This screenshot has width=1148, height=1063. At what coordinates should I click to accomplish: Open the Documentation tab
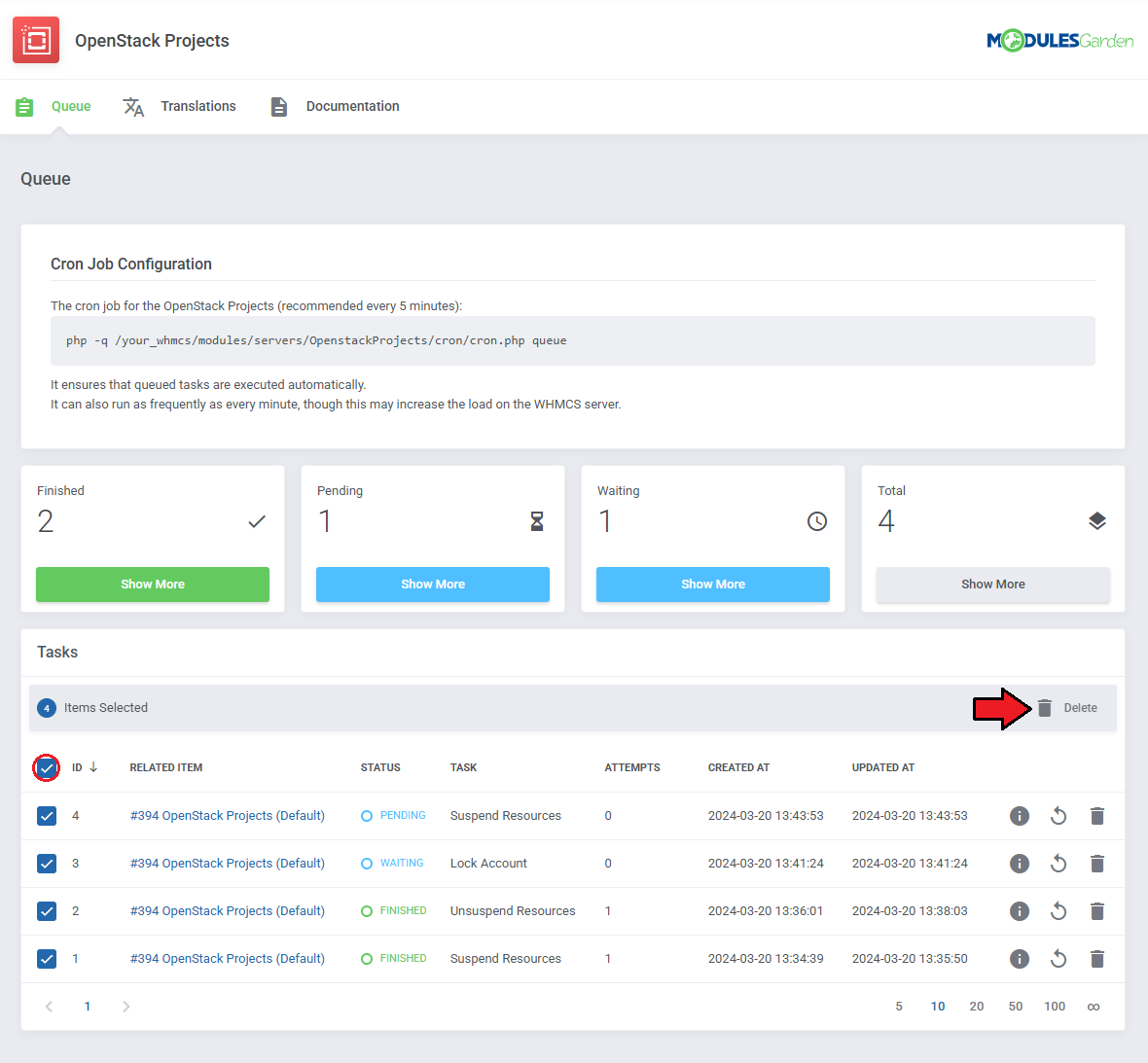(353, 106)
